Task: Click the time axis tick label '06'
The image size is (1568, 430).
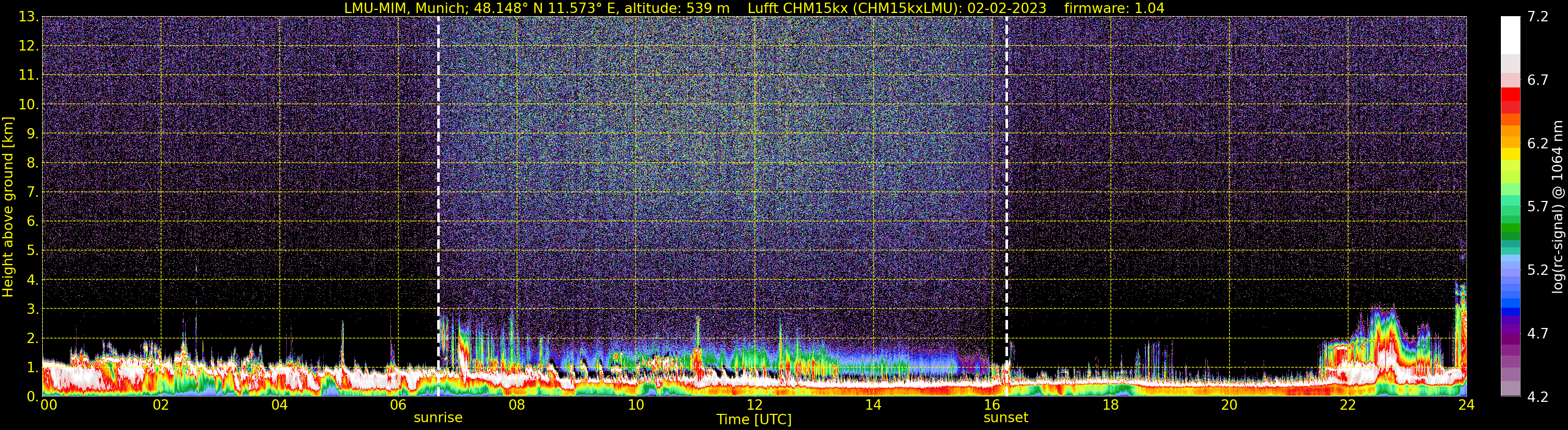Action: coord(398,405)
